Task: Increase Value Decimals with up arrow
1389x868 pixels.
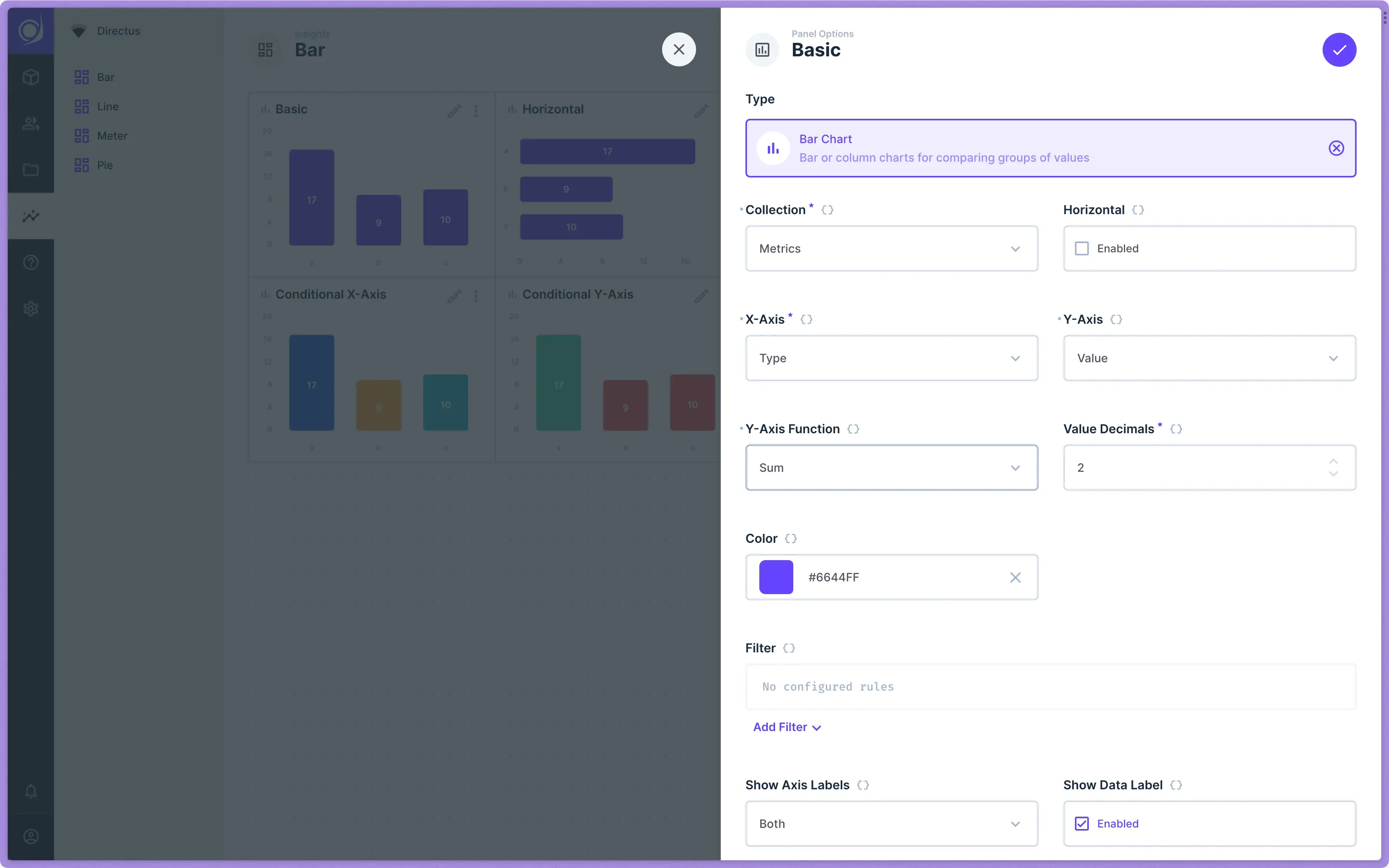Action: click(1333, 461)
